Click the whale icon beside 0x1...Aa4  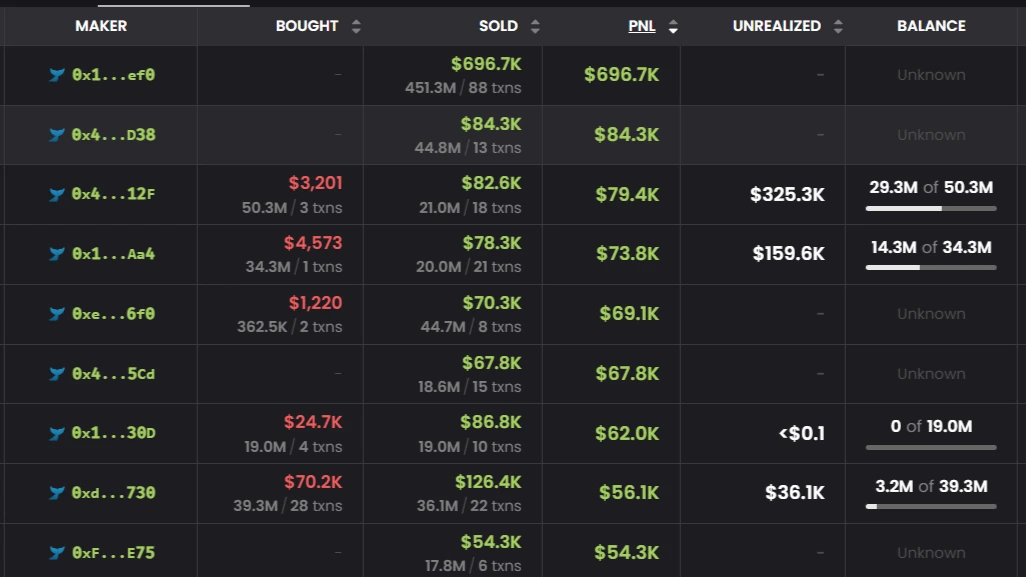click(57, 254)
